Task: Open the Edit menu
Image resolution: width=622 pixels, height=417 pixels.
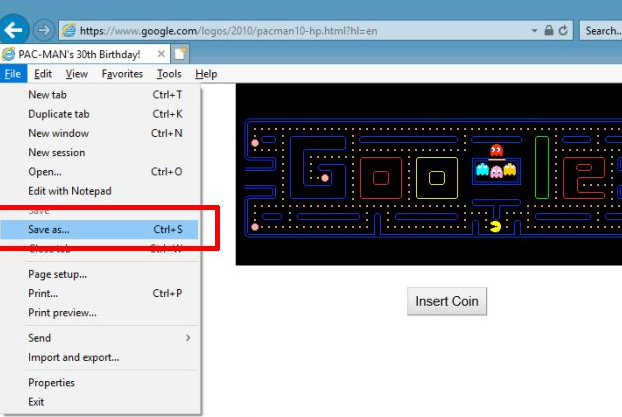Action: 43,74
